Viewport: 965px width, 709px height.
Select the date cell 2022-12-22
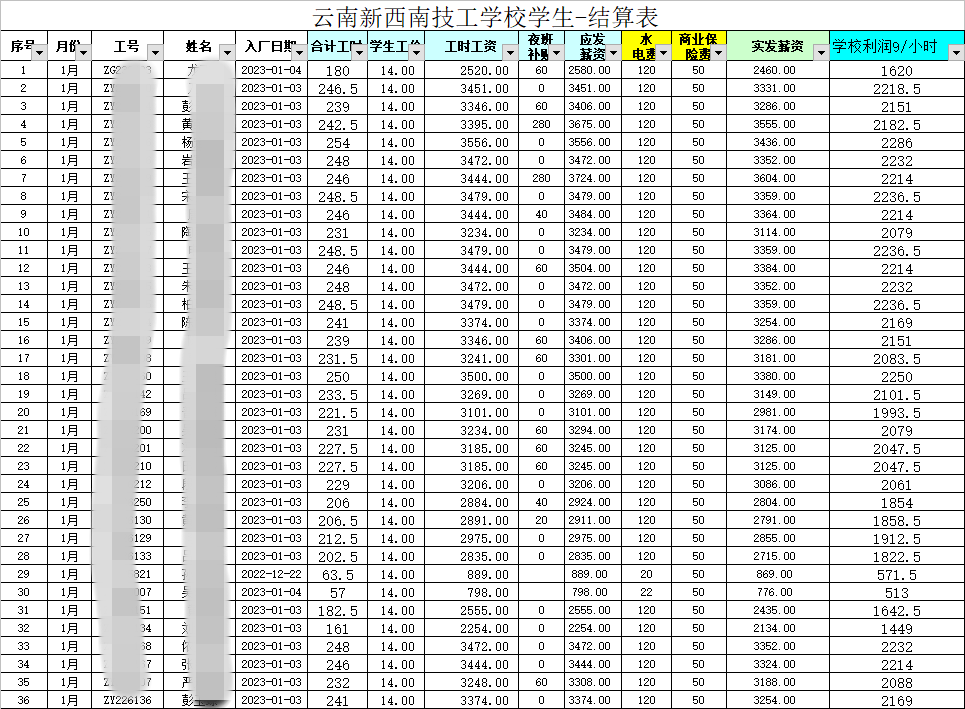[271, 574]
